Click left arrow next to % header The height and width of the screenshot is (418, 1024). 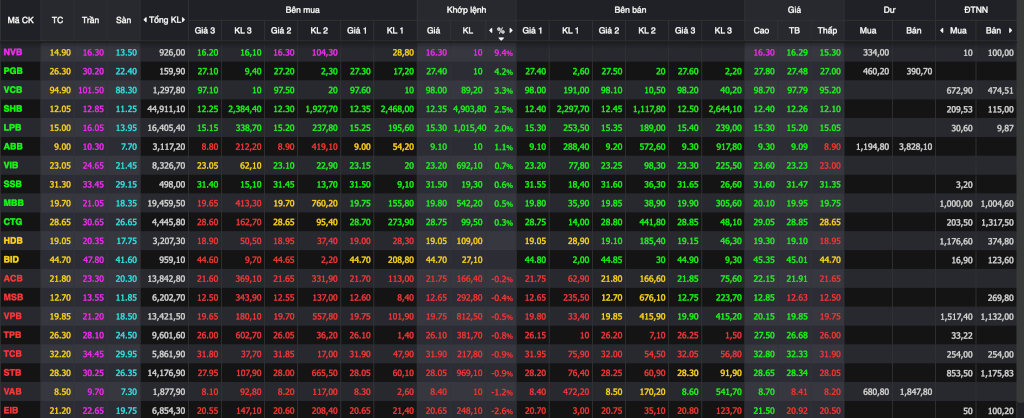coord(490,31)
